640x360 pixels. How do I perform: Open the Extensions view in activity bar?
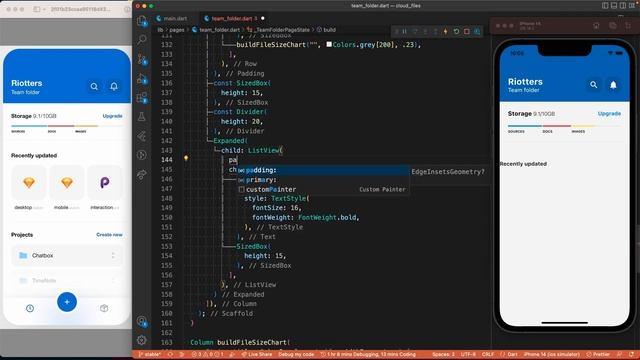coord(142,98)
